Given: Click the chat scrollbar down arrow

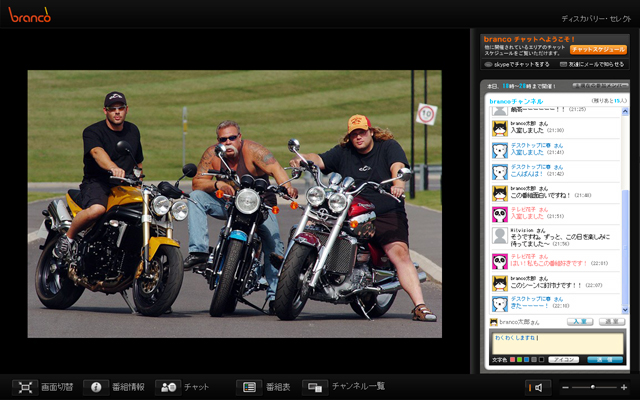Looking at the screenshot, I should 626,308.
